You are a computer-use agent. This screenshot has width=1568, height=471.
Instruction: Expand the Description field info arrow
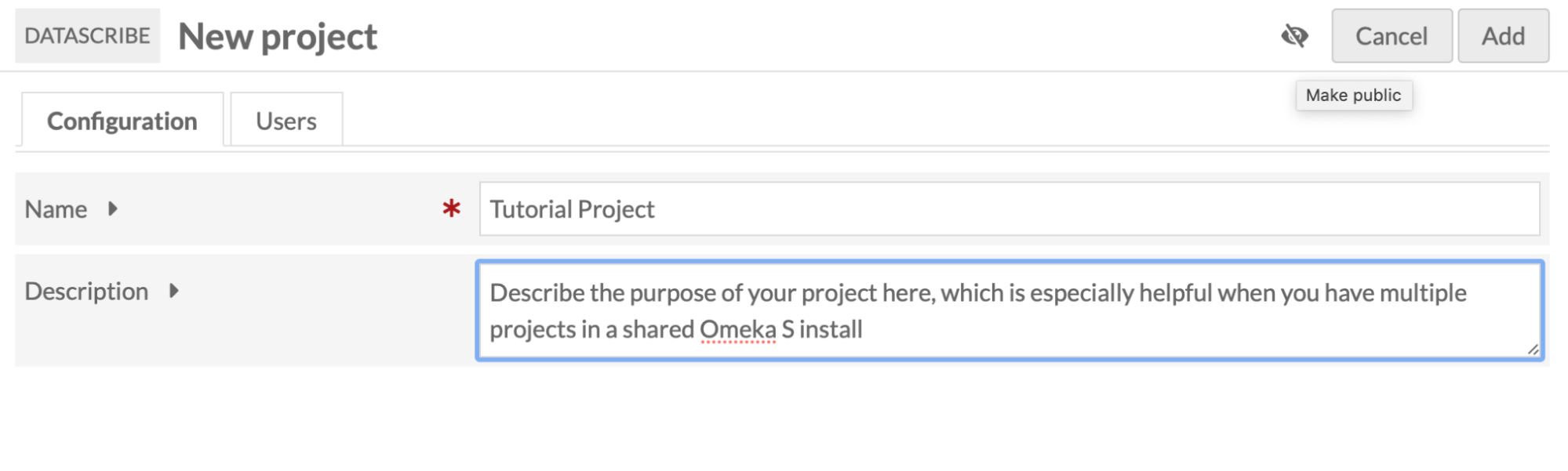coord(174,291)
